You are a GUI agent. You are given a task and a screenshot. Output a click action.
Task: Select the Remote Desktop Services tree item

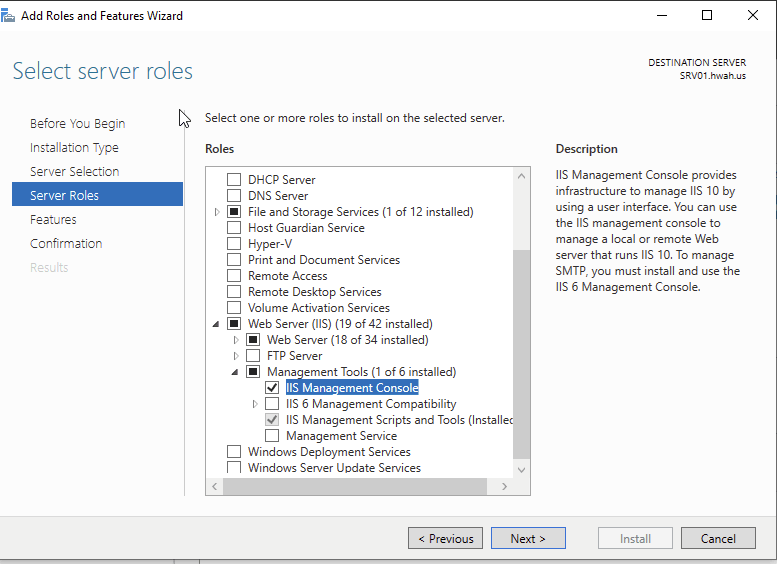click(314, 292)
